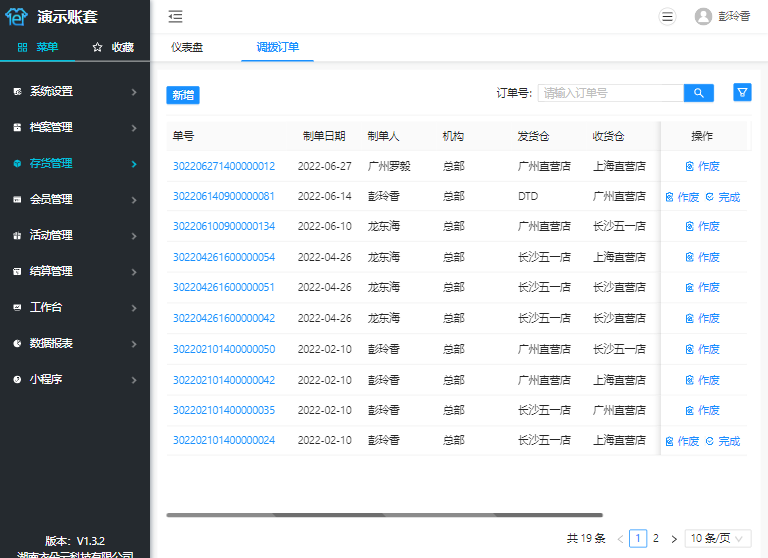This screenshot has width=768, height=558.
Task: Click the DTD warehouse cell
Action: [528, 196]
